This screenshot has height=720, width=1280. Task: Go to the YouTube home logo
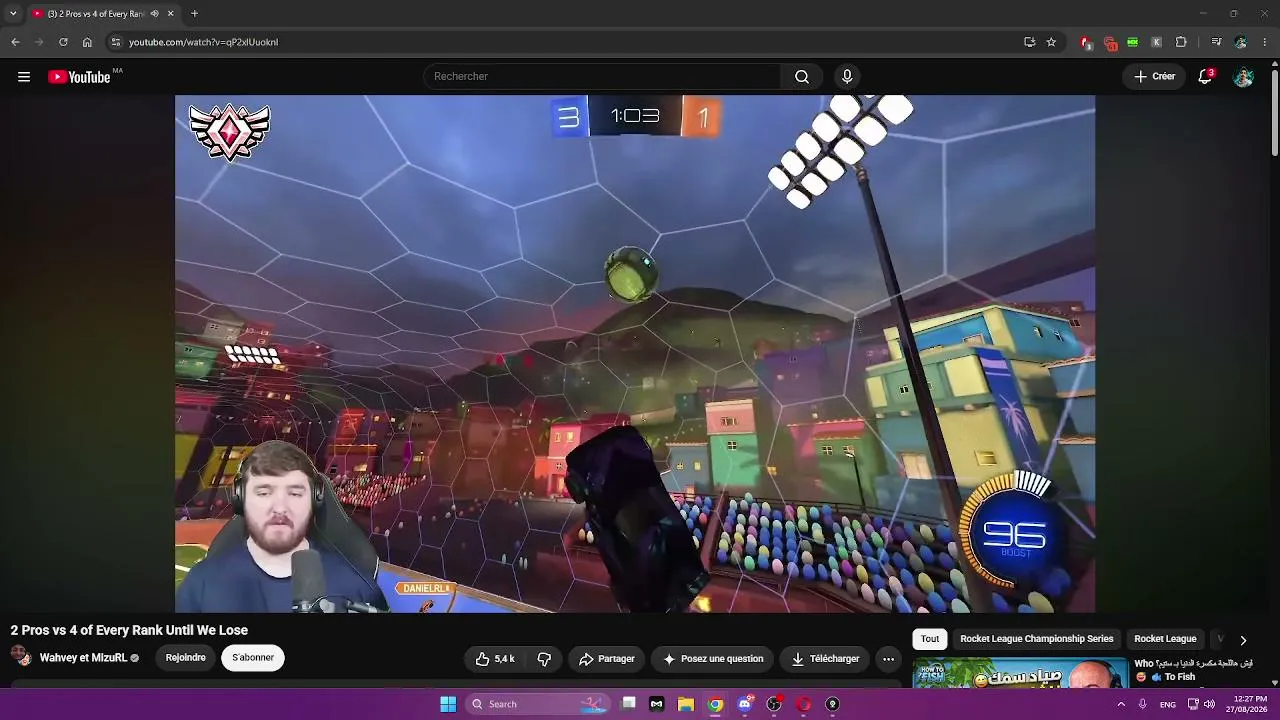pos(79,77)
